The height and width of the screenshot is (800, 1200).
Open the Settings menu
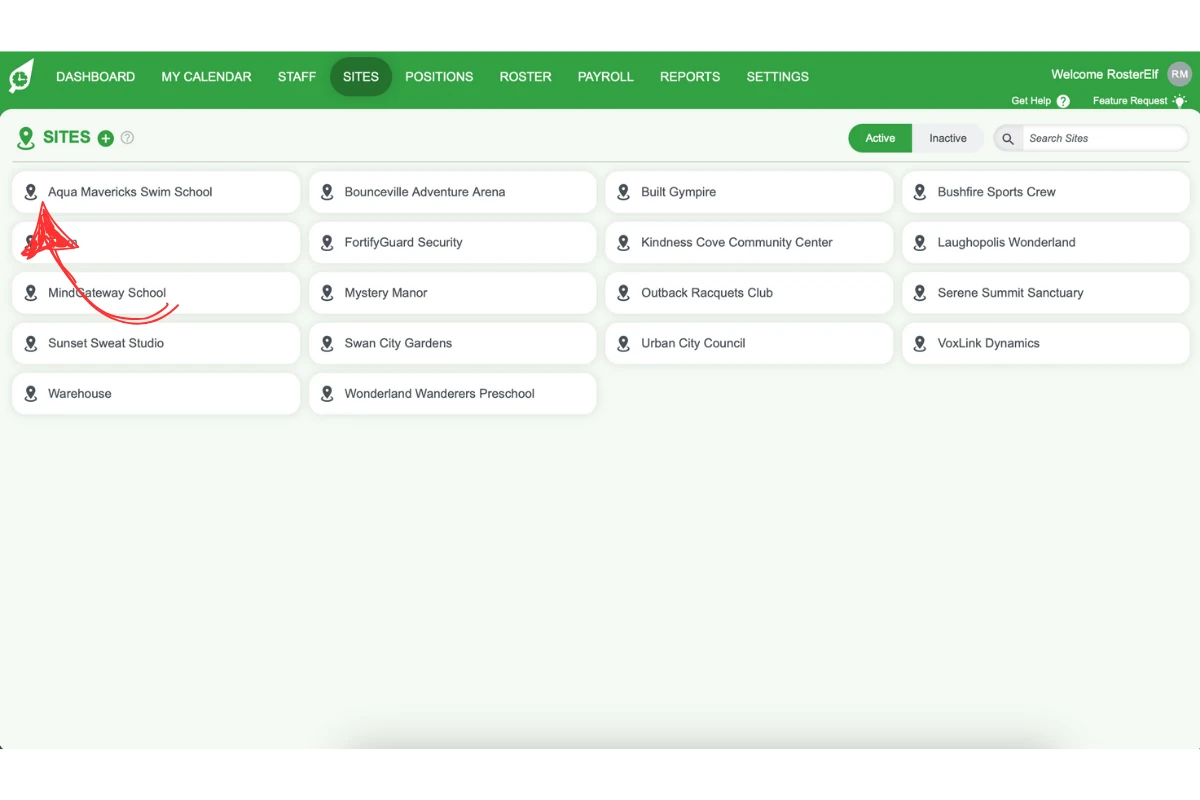(x=778, y=77)
